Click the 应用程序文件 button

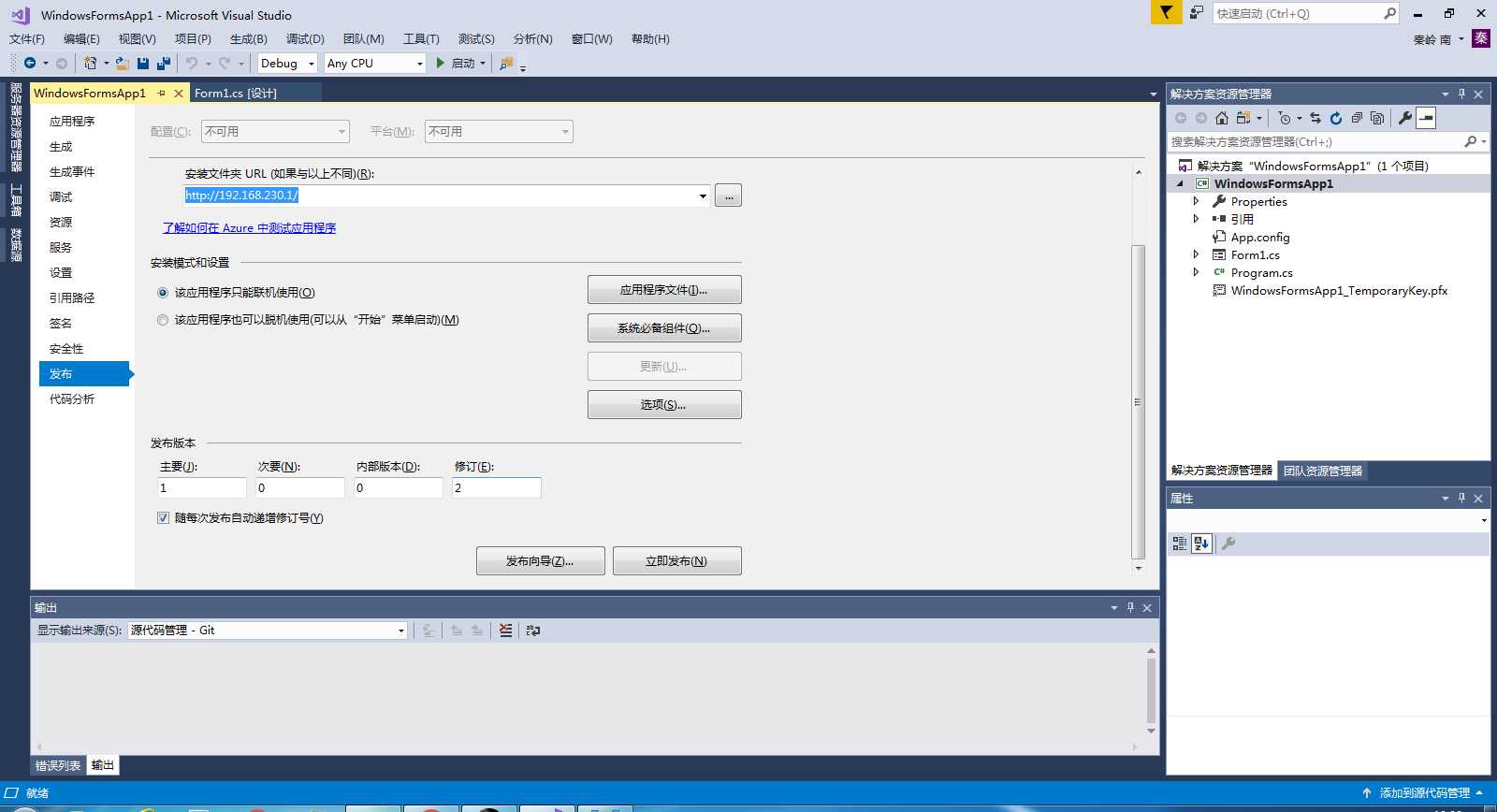[x=664, y=290]
